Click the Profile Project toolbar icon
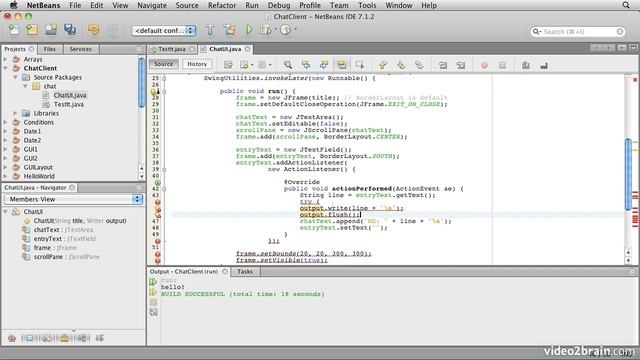Image resolution: width=640 pixels, height=360 pixels. point(286,29)
